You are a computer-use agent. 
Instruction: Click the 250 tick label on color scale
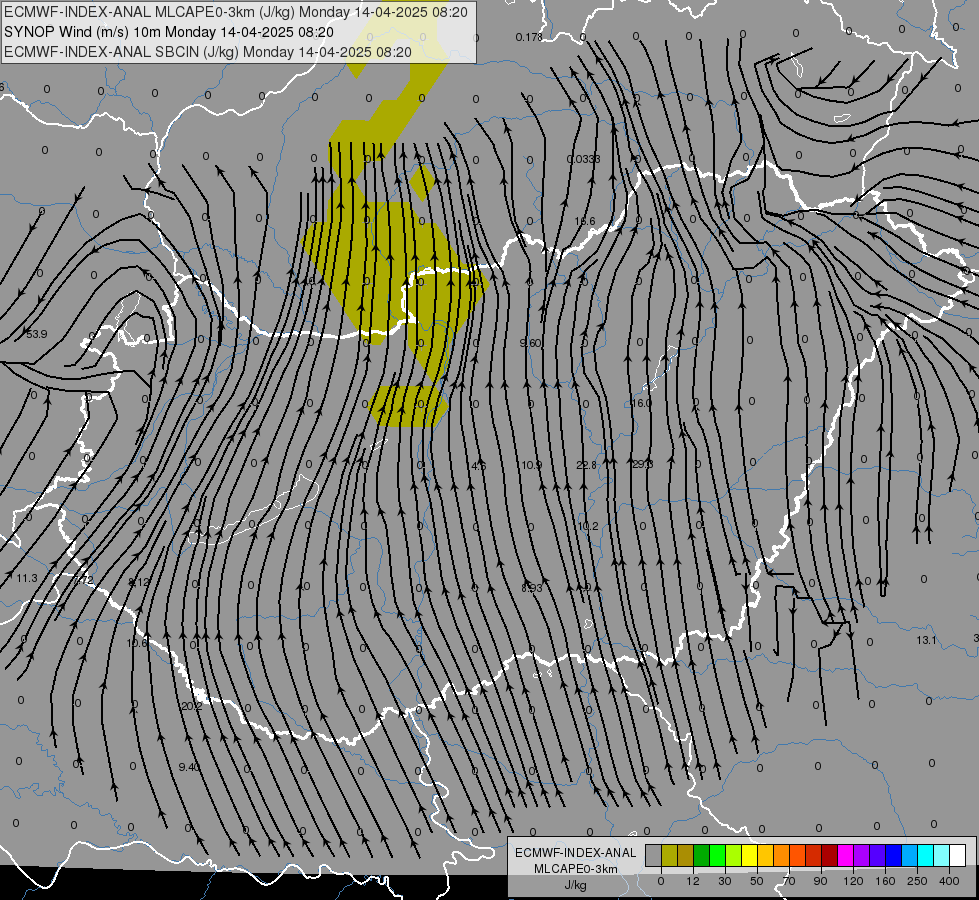(917, 881)
